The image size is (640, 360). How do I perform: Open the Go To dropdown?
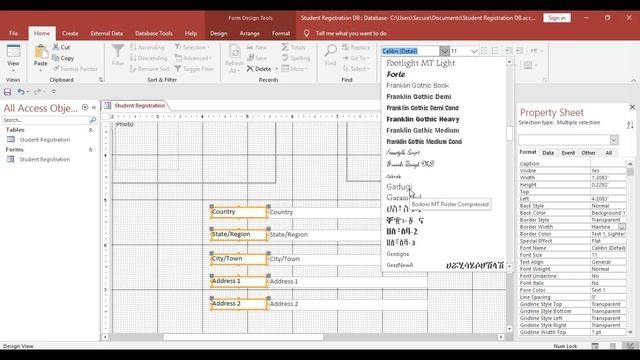[x=356, y=58]
